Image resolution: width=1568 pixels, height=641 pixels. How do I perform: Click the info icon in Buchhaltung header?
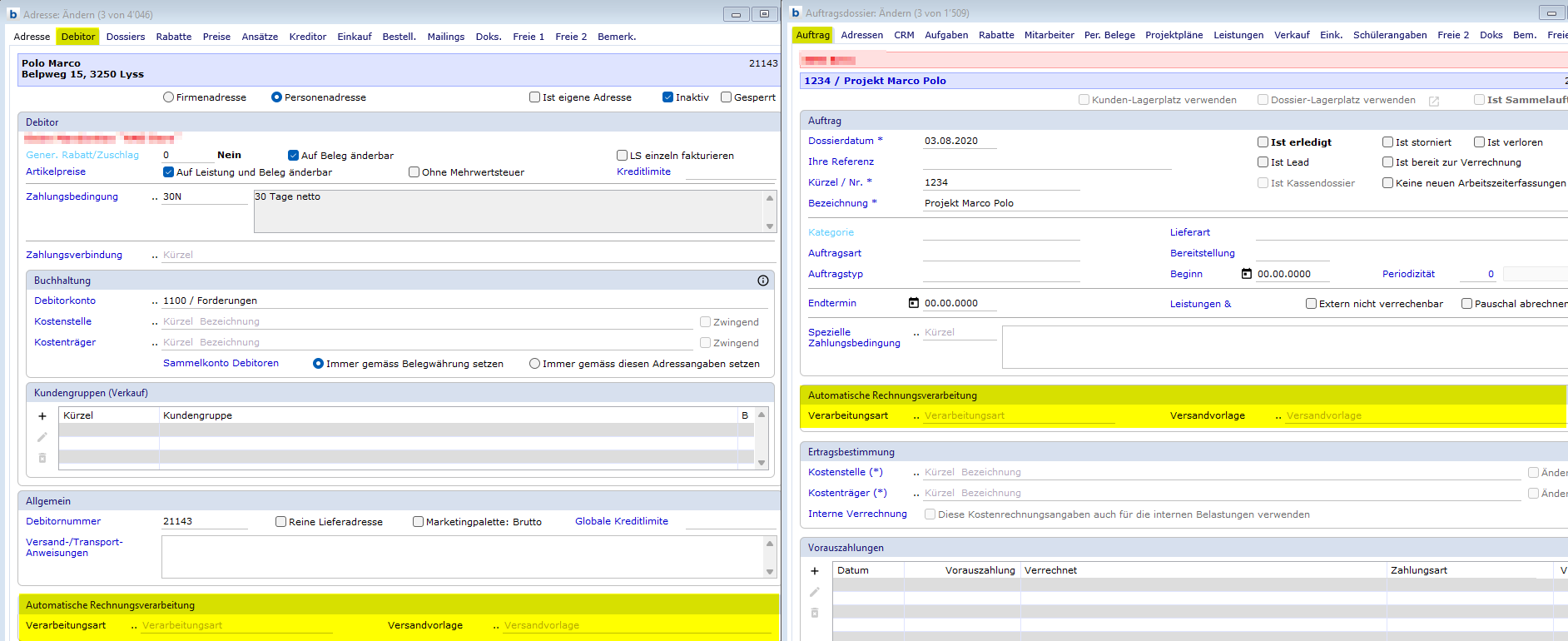pos(762,281)
